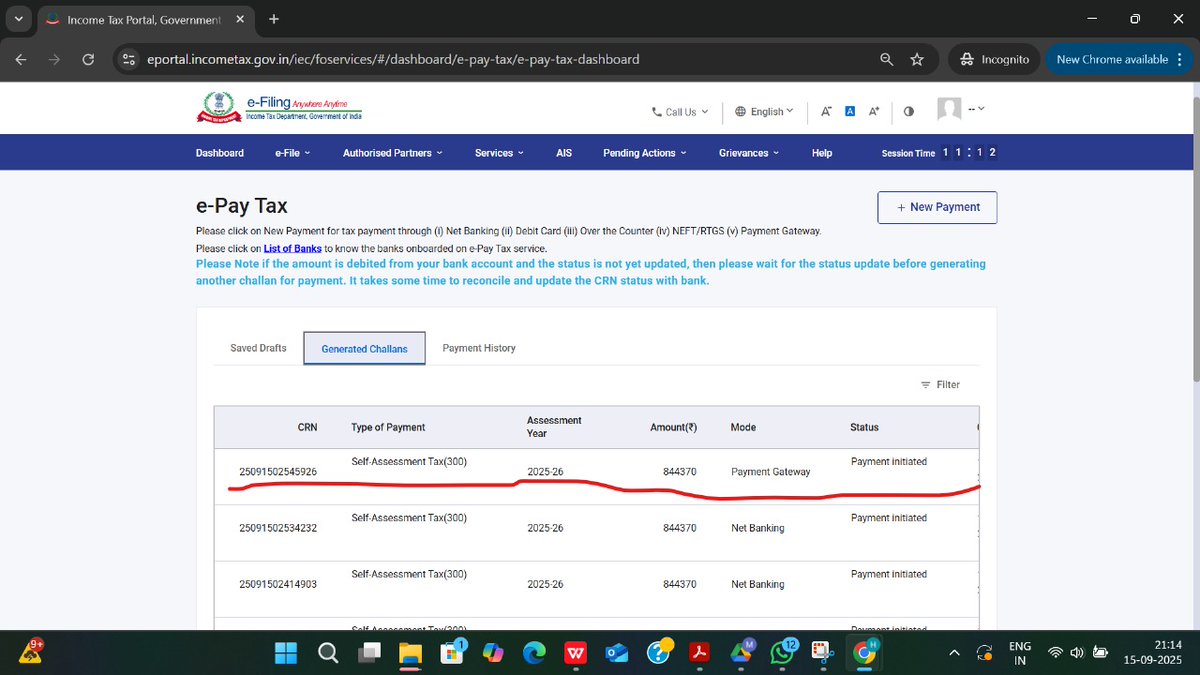Open the Call Us dropdown
The width and height of the screenshot is (1200, 675).
[680, 112]
